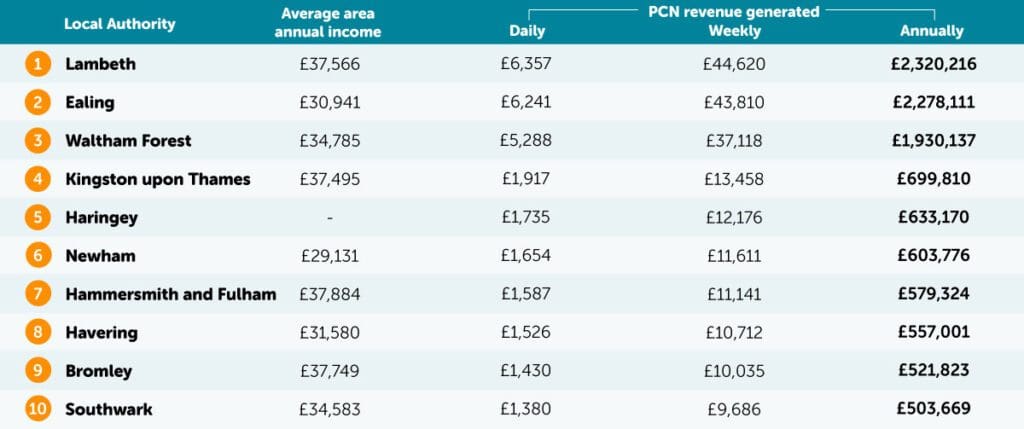
Task: Select Southwark's annual figure £503,669
Action: [933, 409]
